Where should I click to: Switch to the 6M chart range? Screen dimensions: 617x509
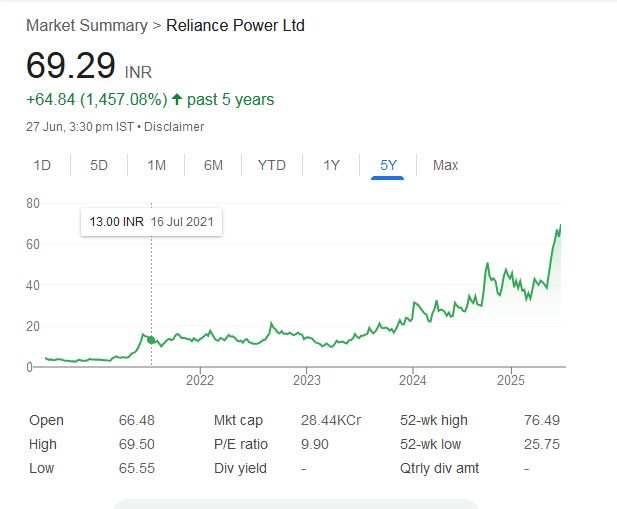pyautogui.click(x=213, y=165)
